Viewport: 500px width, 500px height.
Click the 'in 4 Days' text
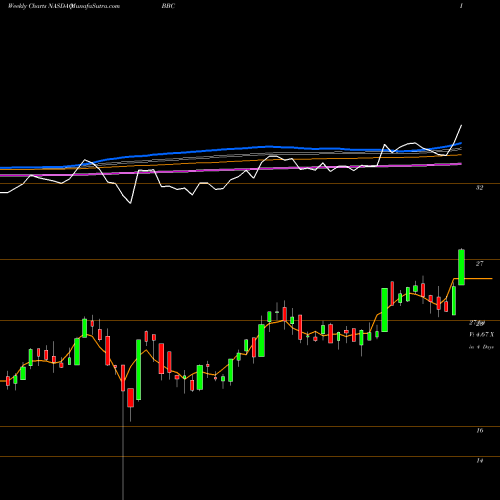[x=481, y=347]
